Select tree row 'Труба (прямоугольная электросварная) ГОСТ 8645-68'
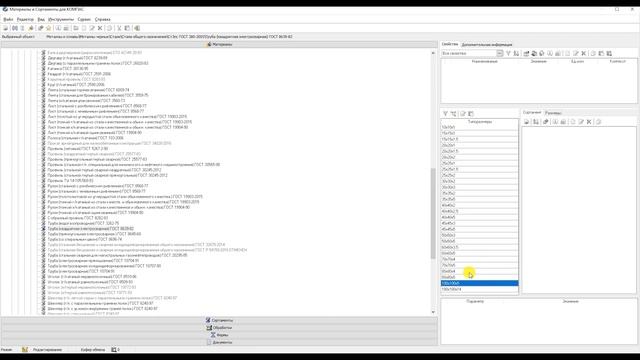The width and height of the screenshot is (640, 360). (94, 234)
